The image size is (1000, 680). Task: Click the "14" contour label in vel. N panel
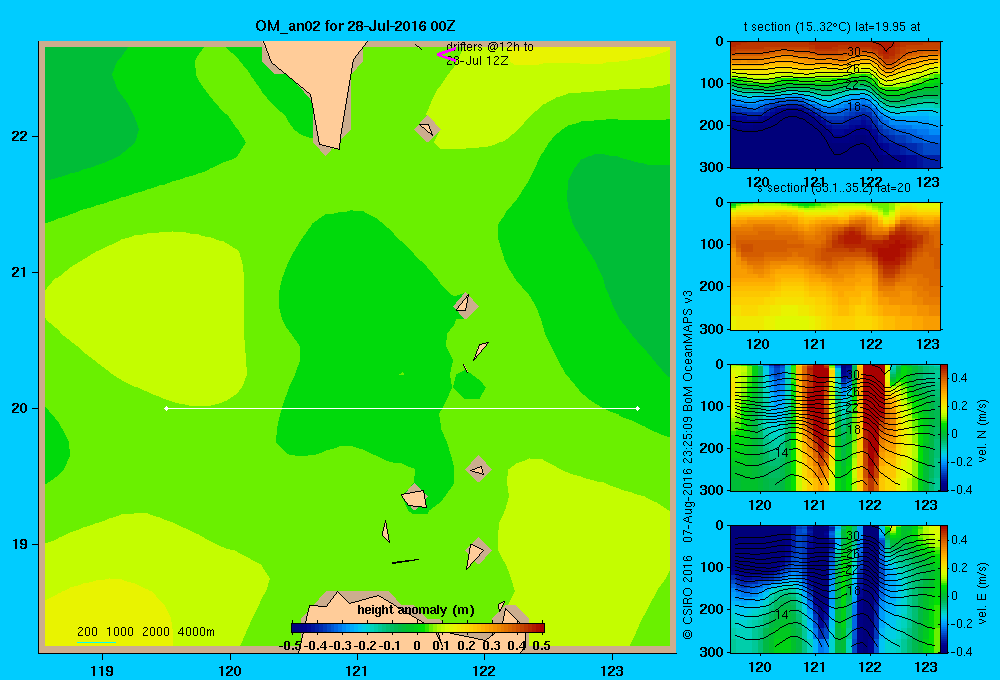(782, 452)
